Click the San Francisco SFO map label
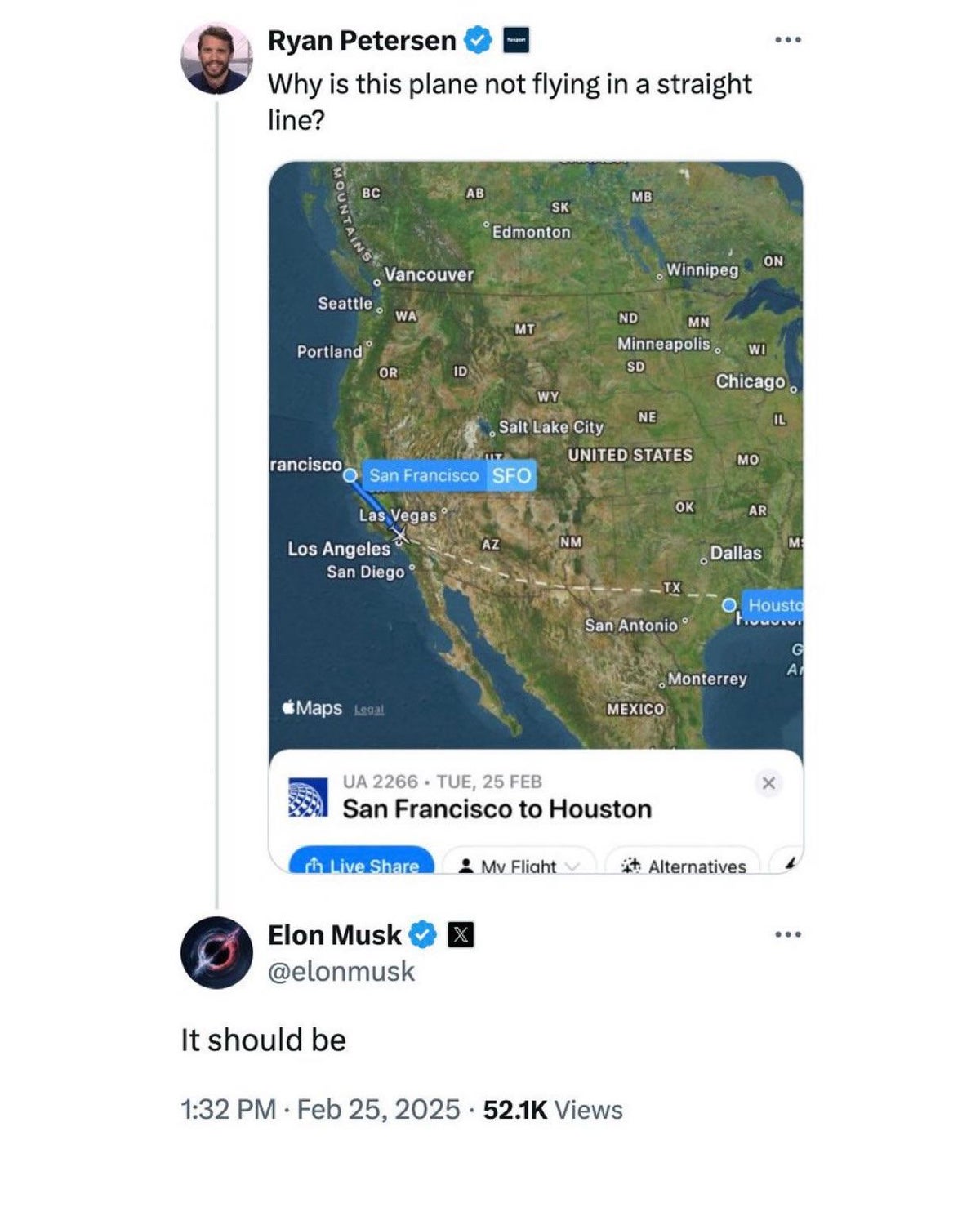980x1225 pixels. tap(449, 475)
